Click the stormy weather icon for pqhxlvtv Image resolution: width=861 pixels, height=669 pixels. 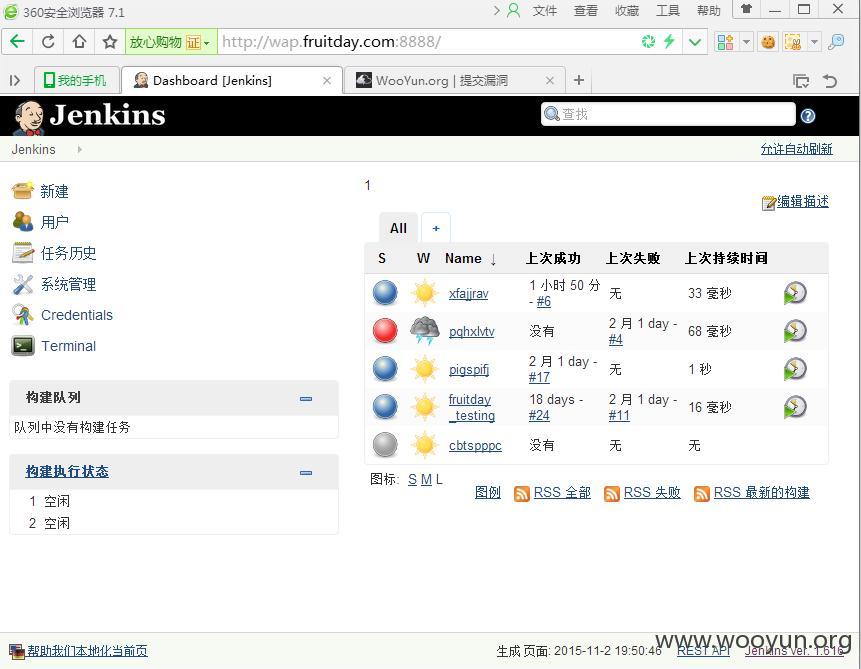[424, 330]
